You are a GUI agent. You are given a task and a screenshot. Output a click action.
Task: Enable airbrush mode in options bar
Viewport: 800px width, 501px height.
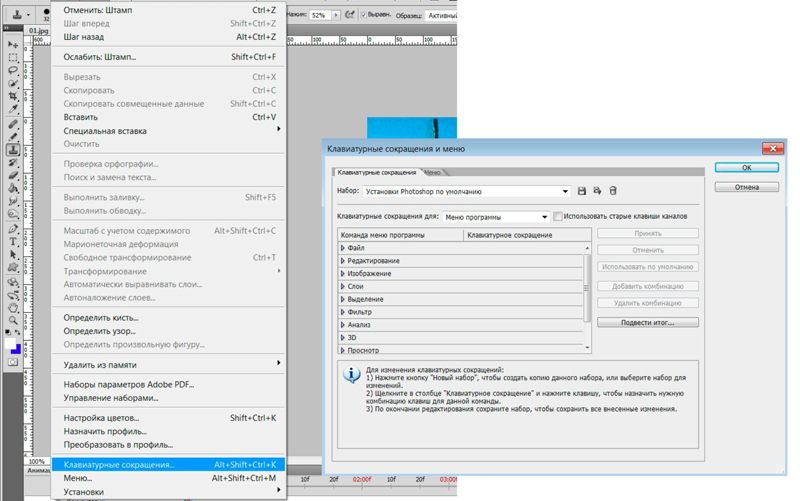point(349,15)
